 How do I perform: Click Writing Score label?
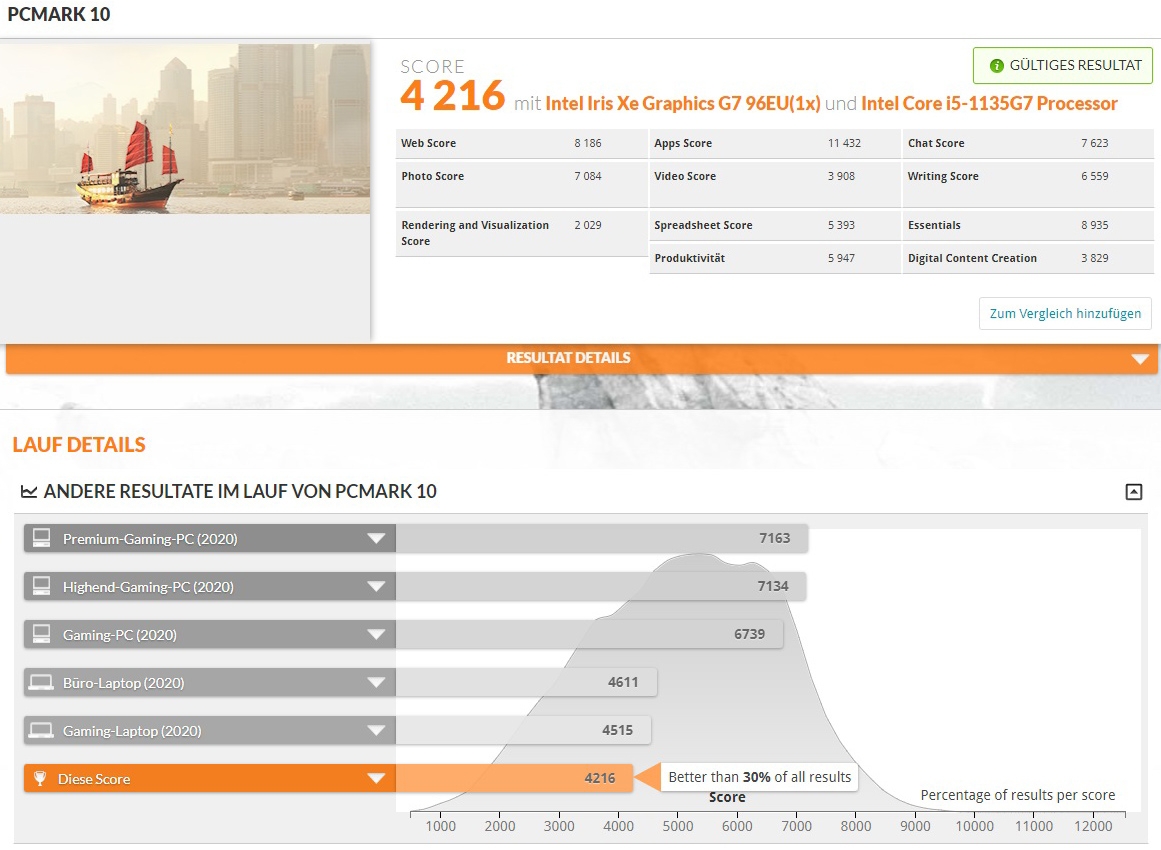tap(943, 176)
